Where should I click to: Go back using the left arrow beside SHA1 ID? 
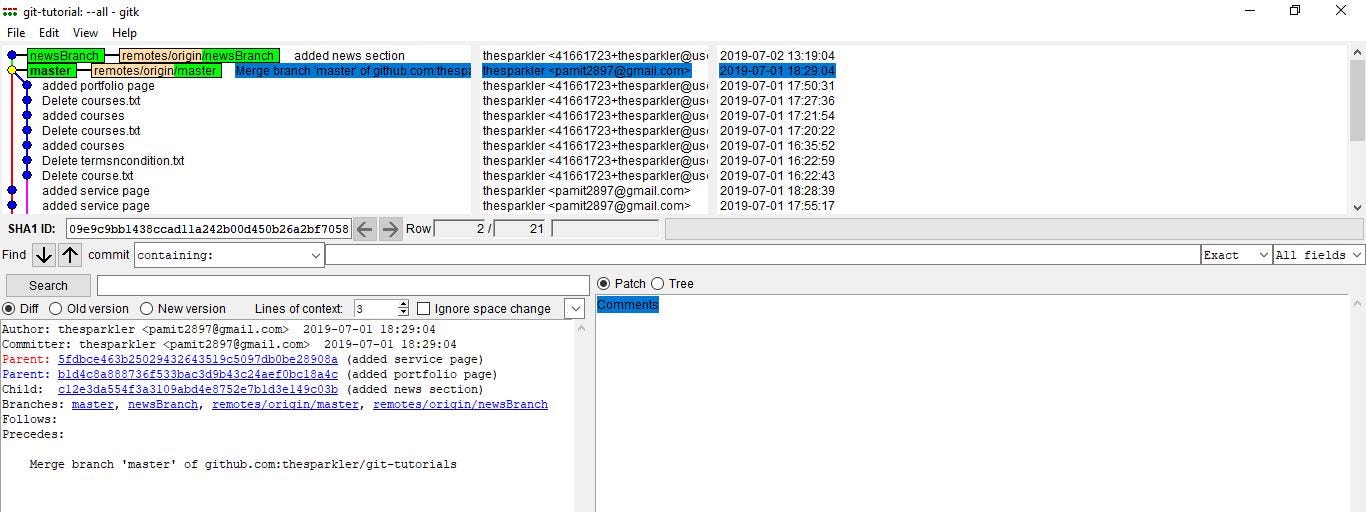point(365,229)
